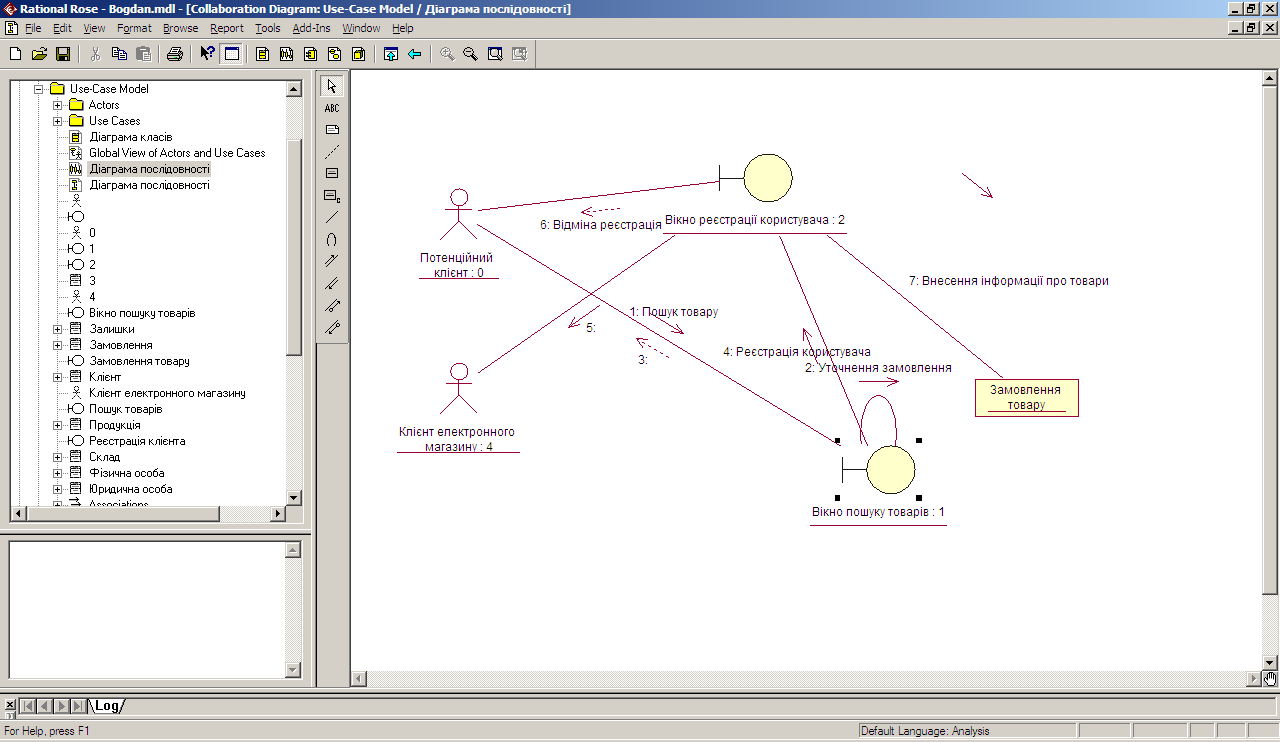Select the Class Instance tool

(x=332, y=195)
